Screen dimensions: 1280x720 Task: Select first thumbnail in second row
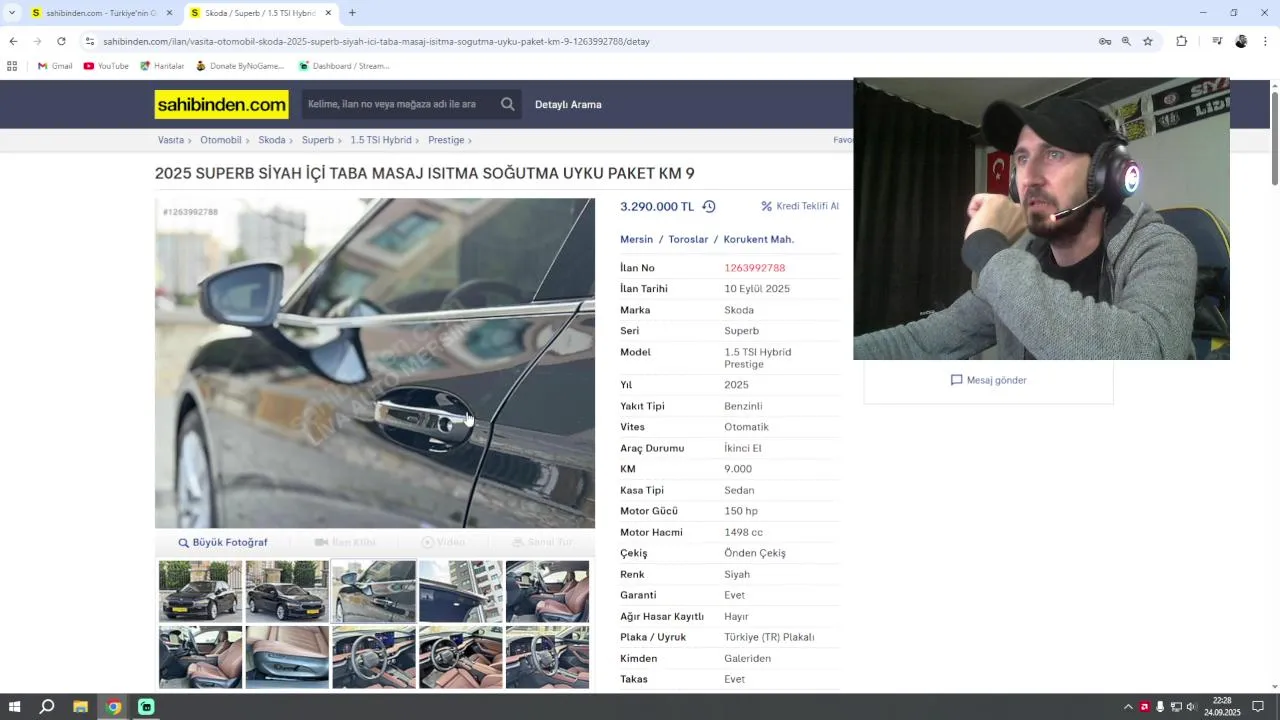tap(200, 657)
